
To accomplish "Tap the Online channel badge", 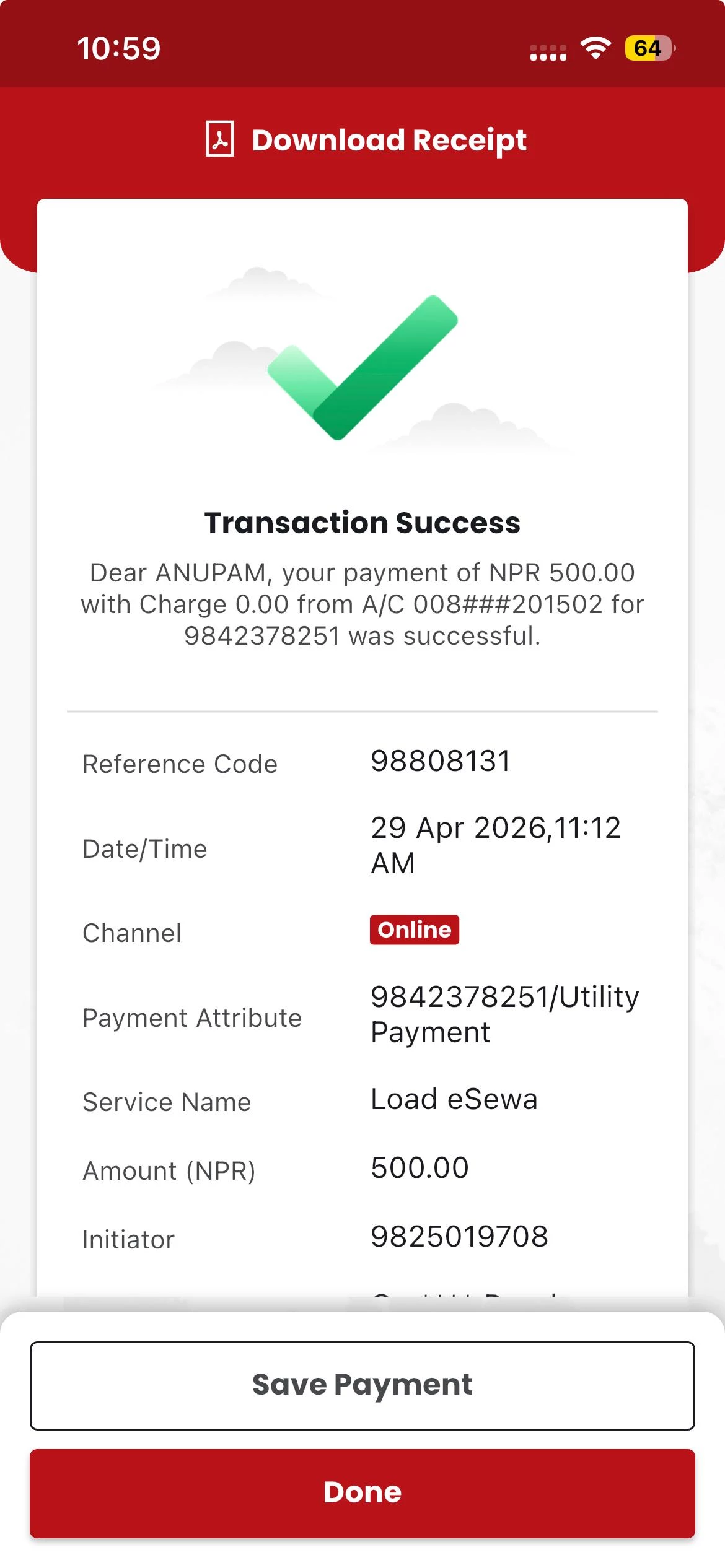I will 414,930.
